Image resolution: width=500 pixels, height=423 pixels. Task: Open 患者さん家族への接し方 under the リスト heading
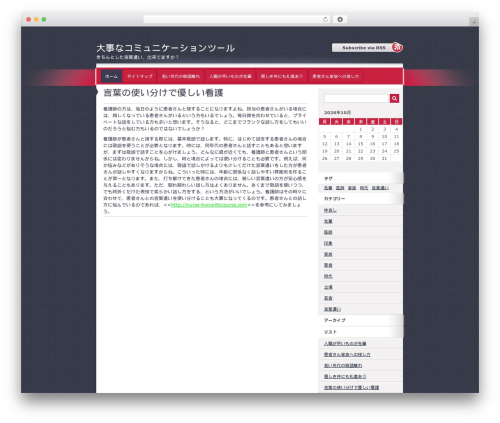coord(347,354)
